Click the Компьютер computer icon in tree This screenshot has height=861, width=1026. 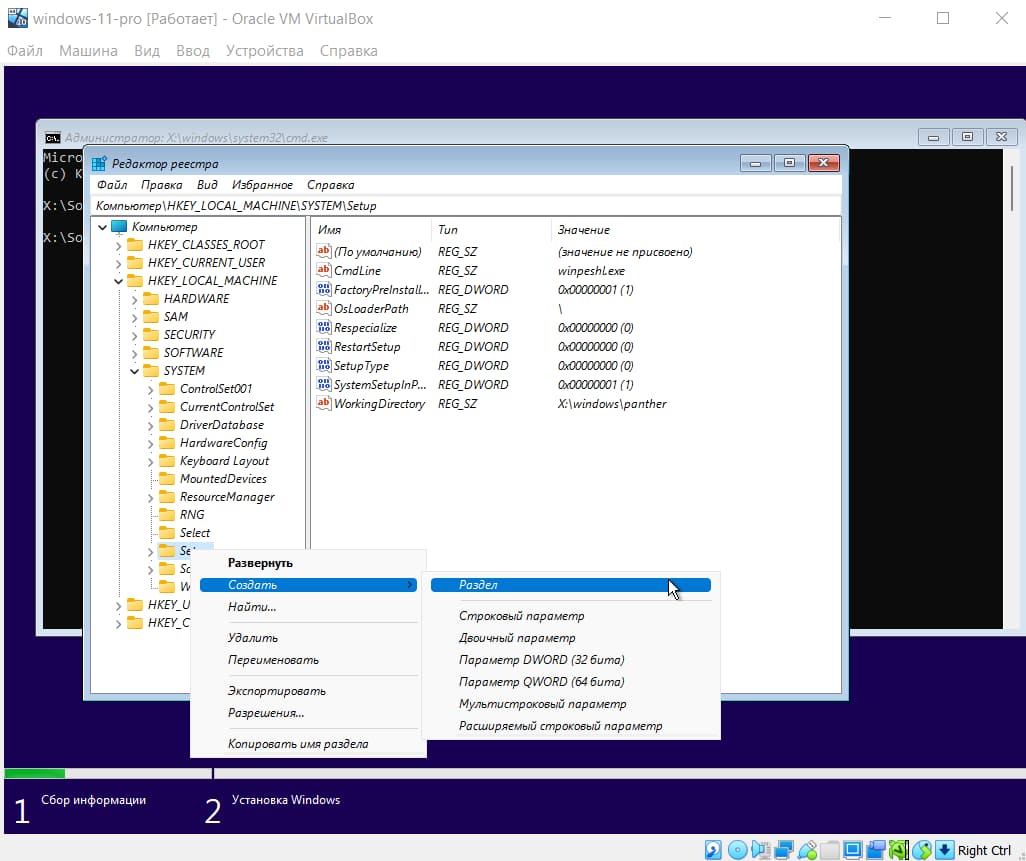coord(119,226)
